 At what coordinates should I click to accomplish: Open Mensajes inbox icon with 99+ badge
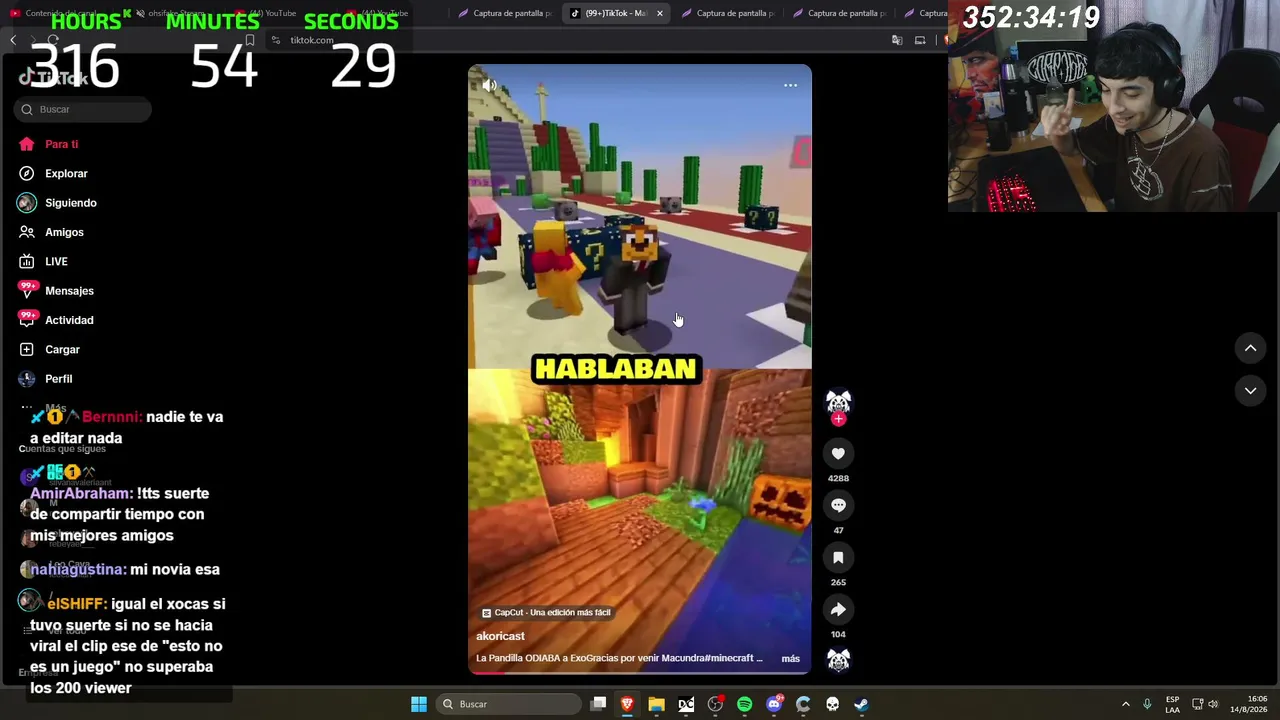pyautogui.click(x=27, y=291)
